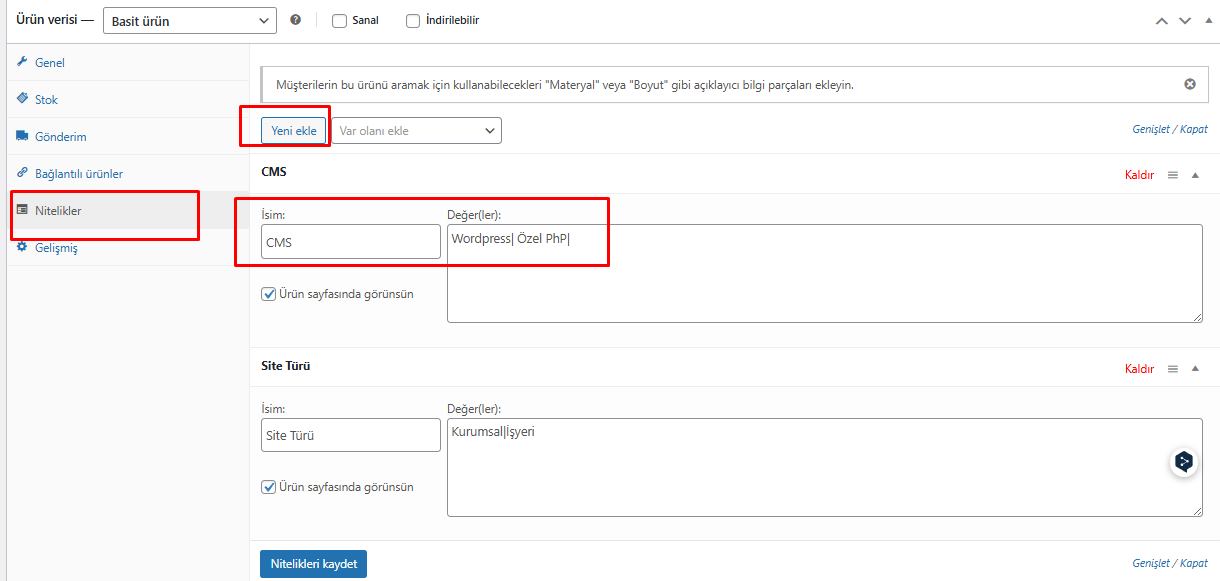
Task: Click the Site Türü name input field
Action: [350, 435]
